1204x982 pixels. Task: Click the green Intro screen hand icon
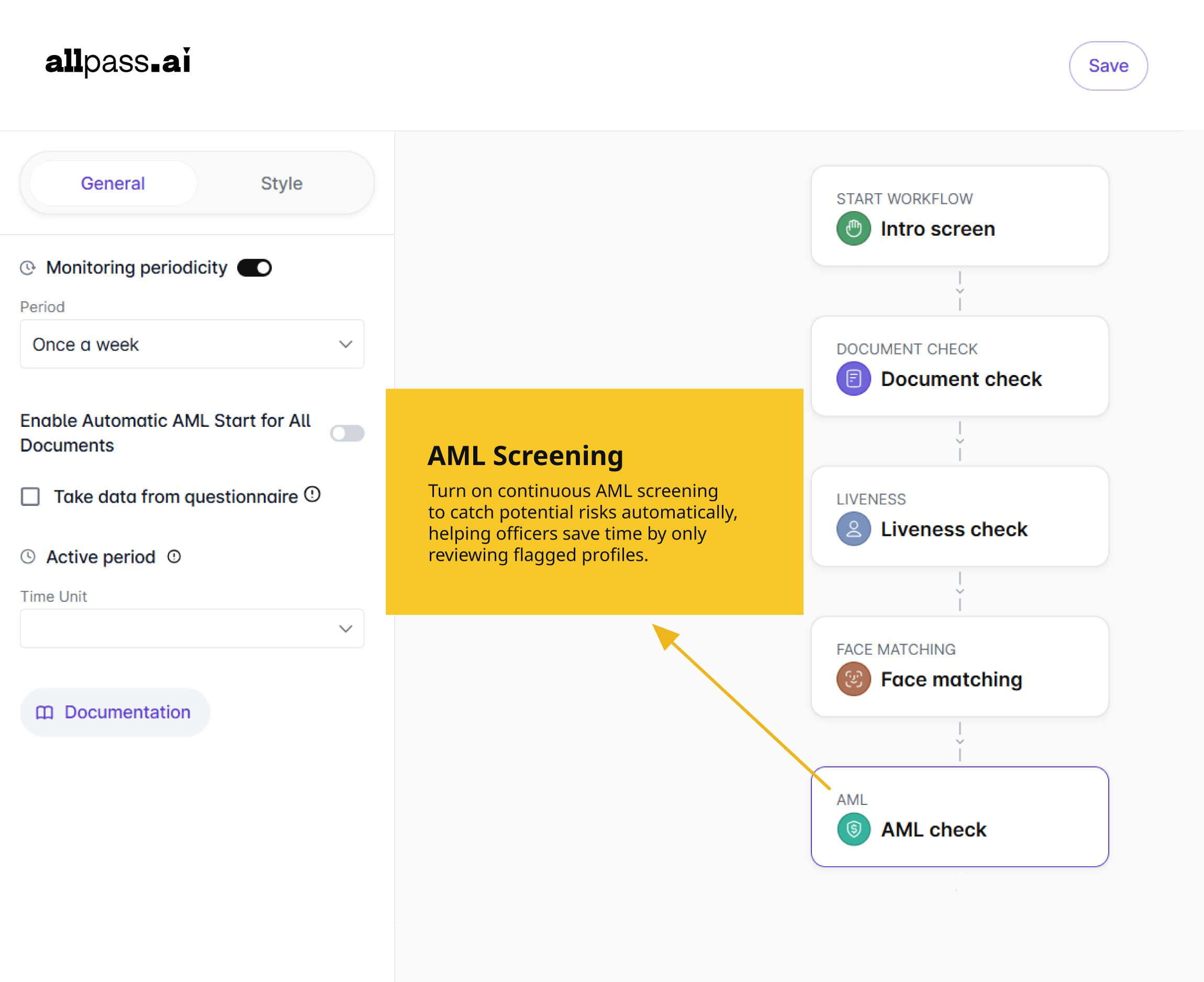pos(853,228)
